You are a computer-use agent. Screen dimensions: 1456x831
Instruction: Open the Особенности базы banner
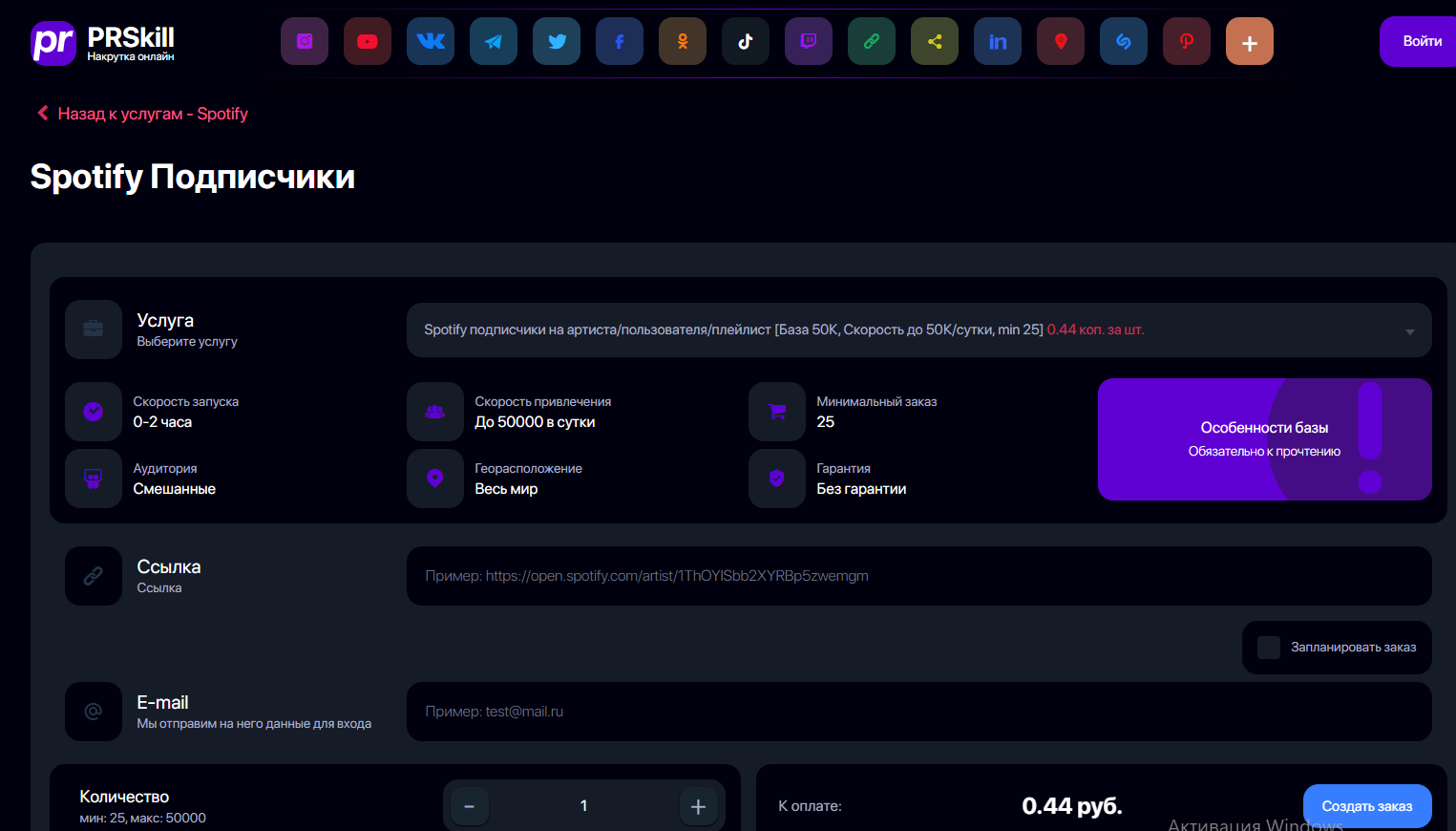click(x=1265, y=439)
